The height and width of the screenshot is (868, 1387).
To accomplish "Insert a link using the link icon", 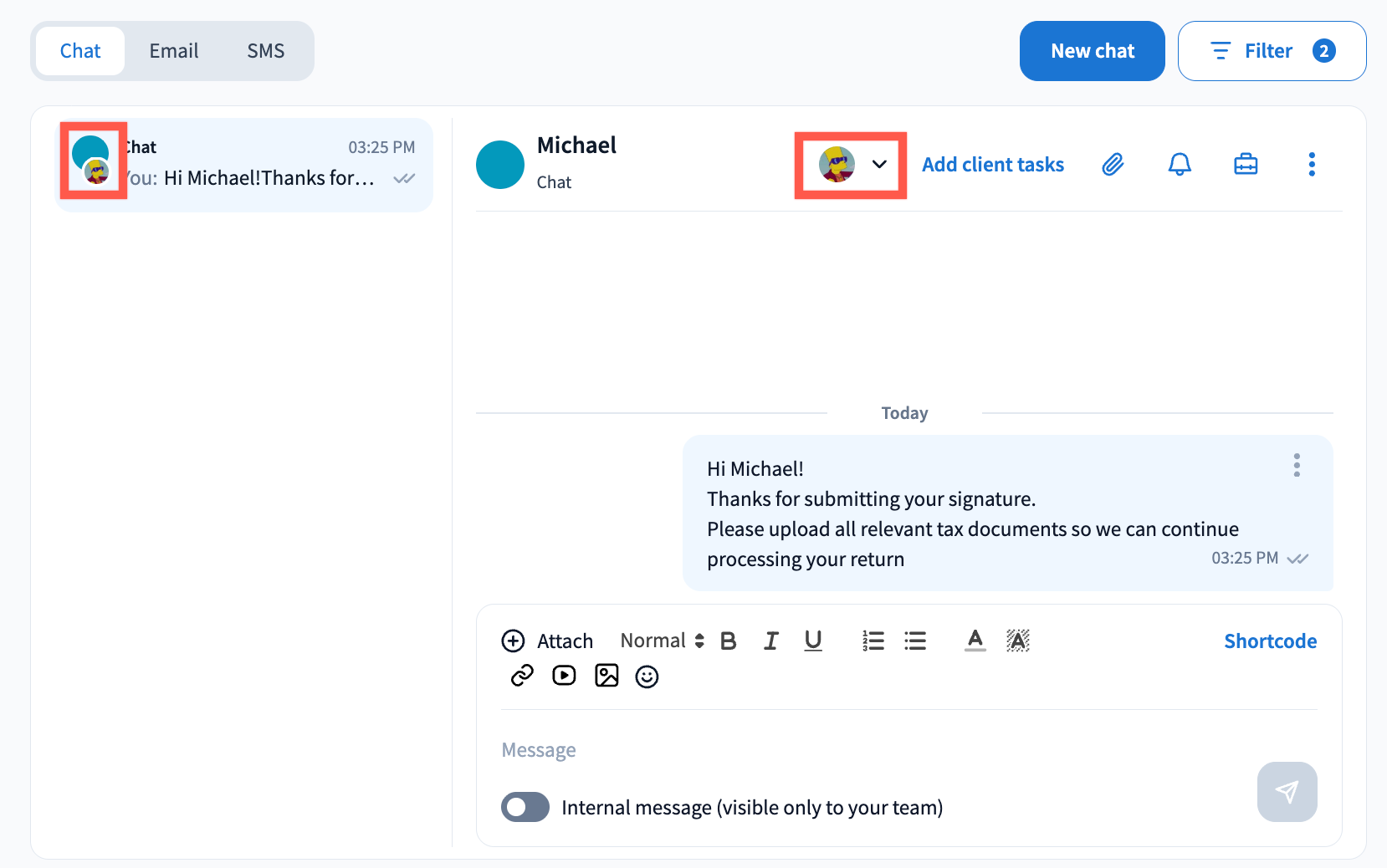I will (522, 676).
